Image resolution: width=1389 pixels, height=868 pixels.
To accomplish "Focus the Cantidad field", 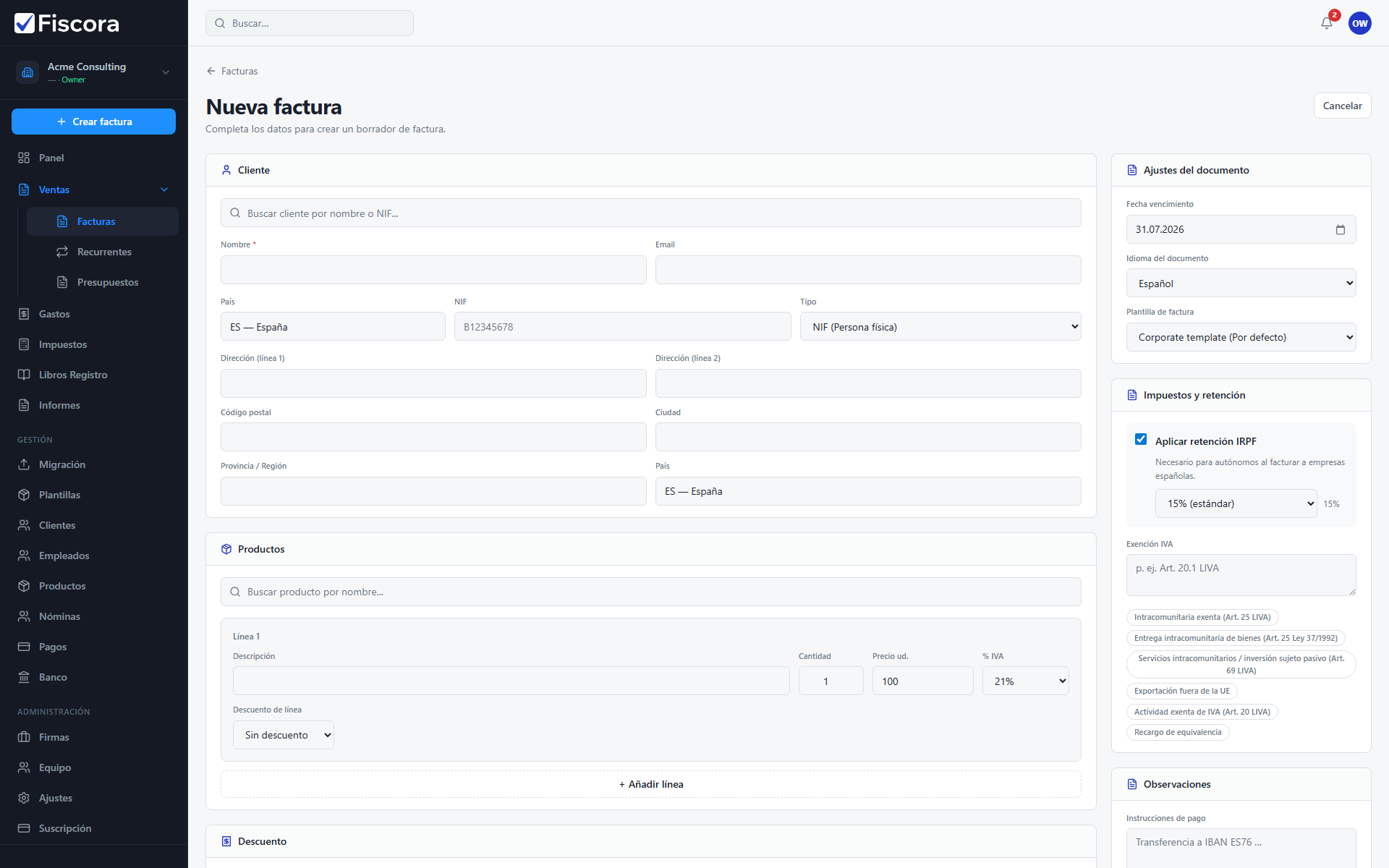I will click(x=831, y=681).
